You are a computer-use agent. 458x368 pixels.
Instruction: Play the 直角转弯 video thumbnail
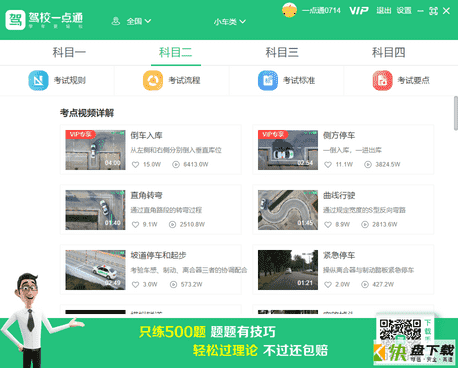point(95,210)
